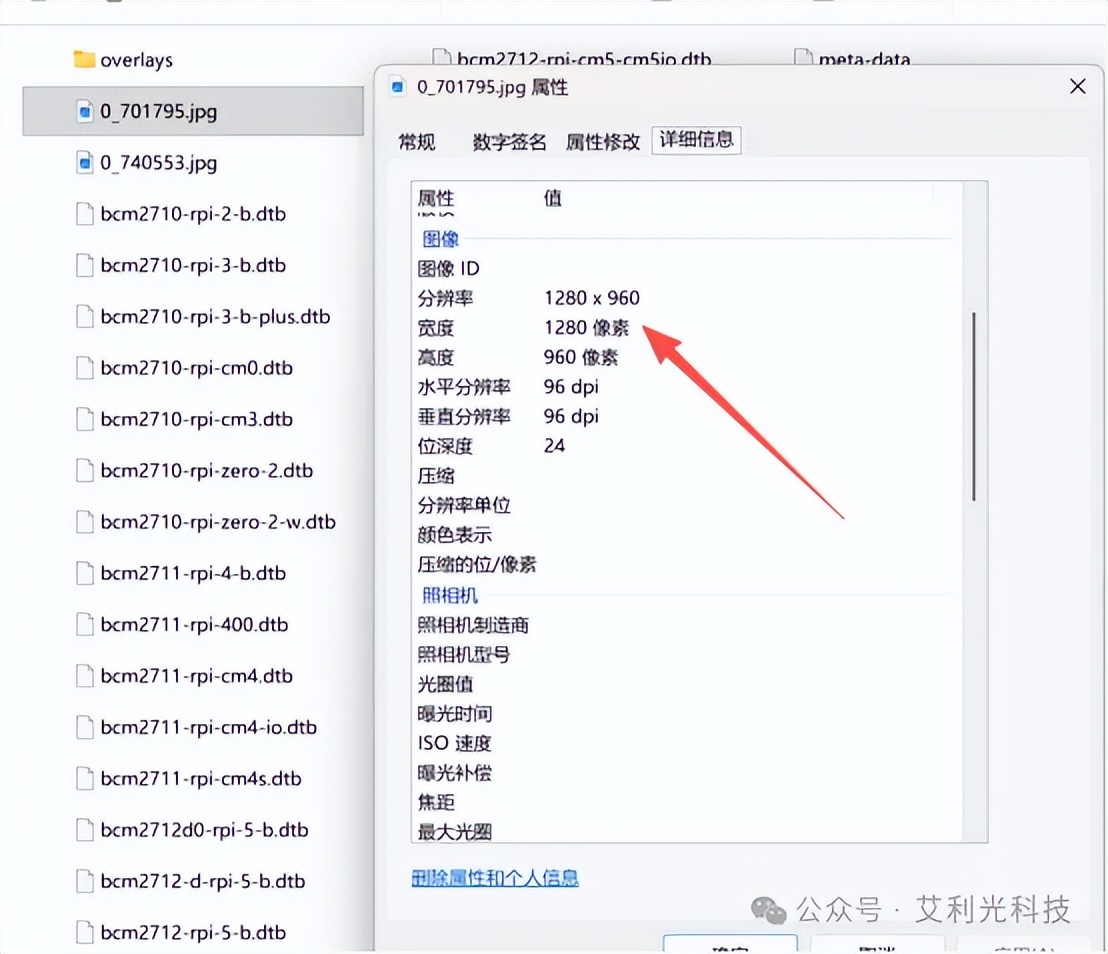Switch to the 常规 tab

[417, 142]
